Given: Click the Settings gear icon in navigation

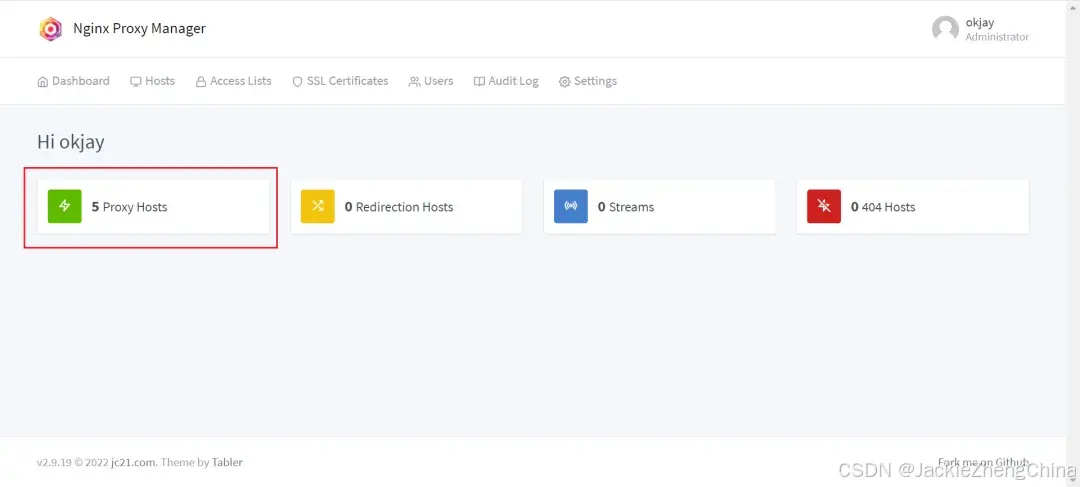Looking at the screenshot, I should tap(564, 81).
